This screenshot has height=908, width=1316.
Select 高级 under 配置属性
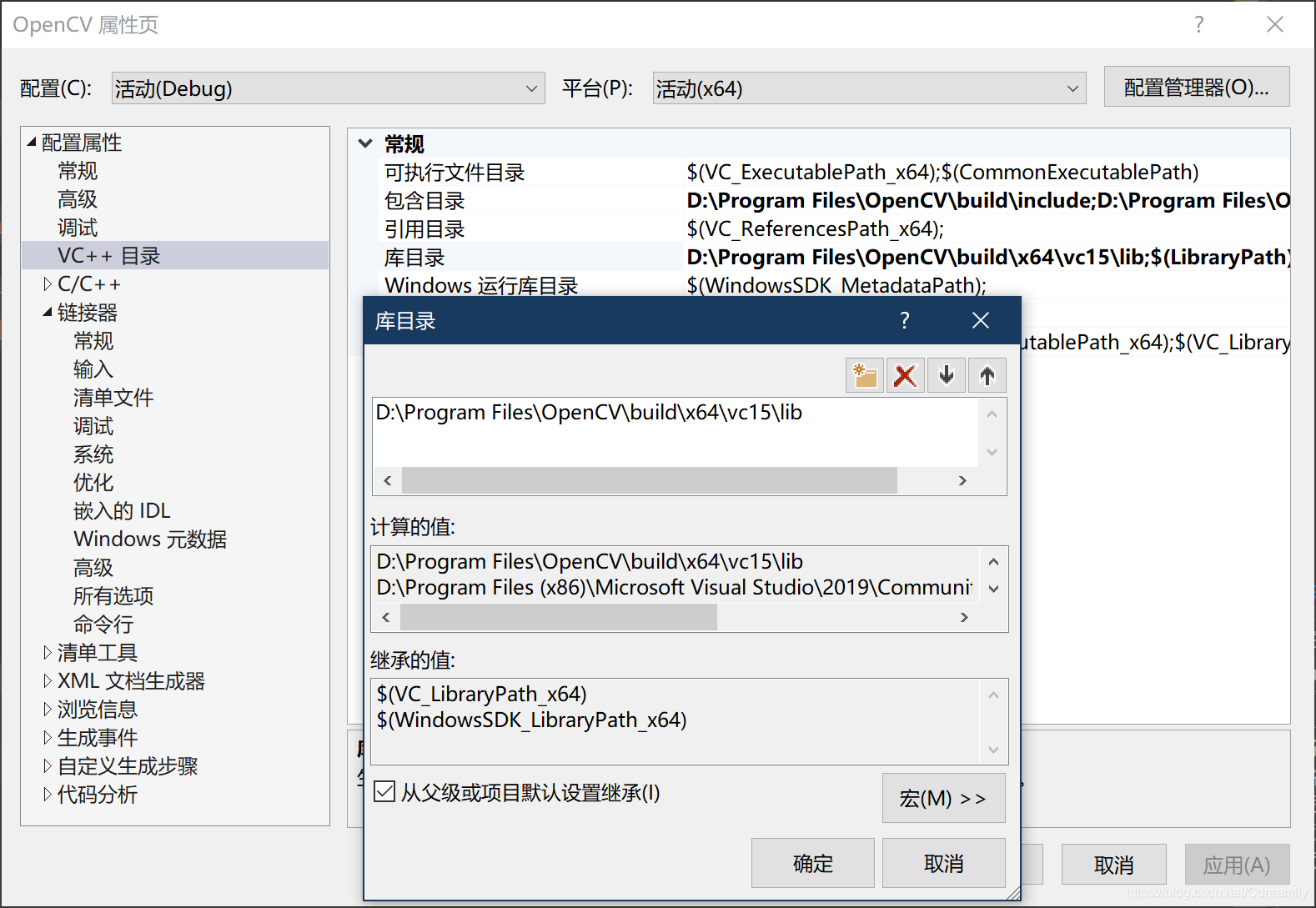coord(78,199)
